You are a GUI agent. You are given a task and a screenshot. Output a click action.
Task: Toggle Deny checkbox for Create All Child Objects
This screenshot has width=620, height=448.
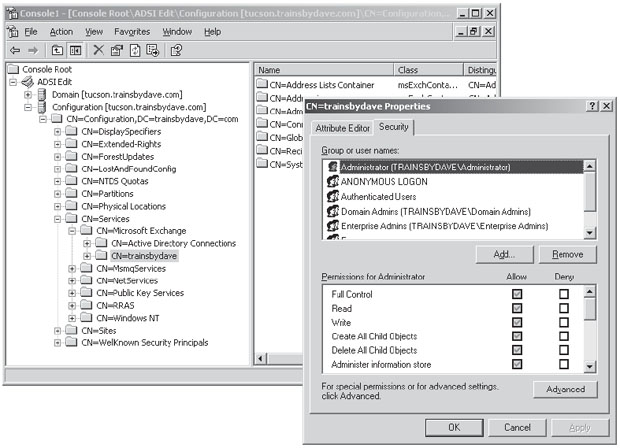564,336
